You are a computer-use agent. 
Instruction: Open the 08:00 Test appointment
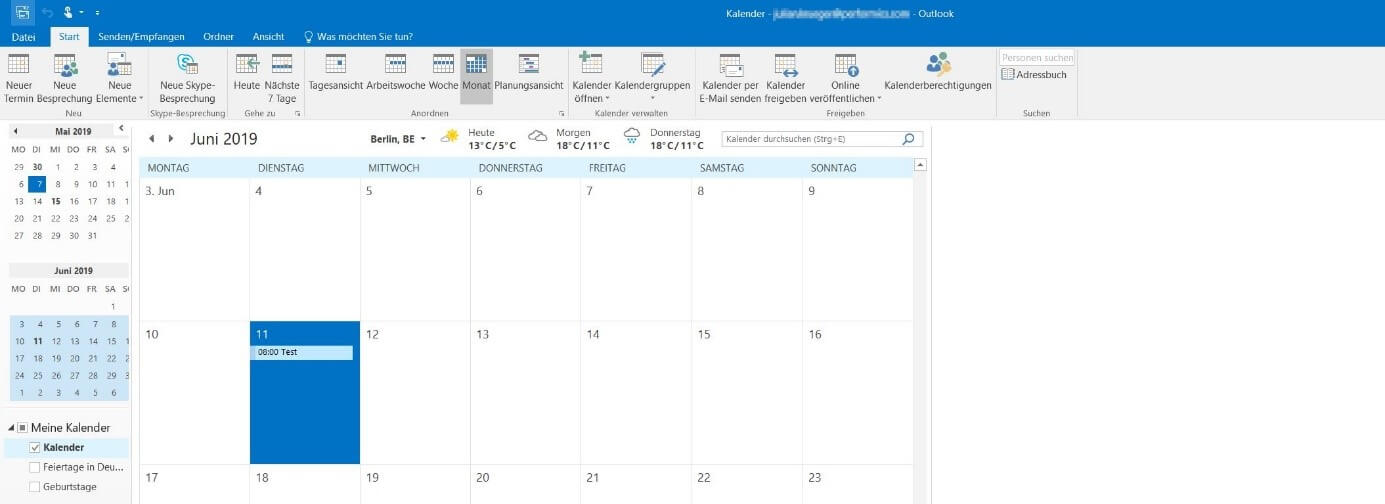[x=301, y=353]
